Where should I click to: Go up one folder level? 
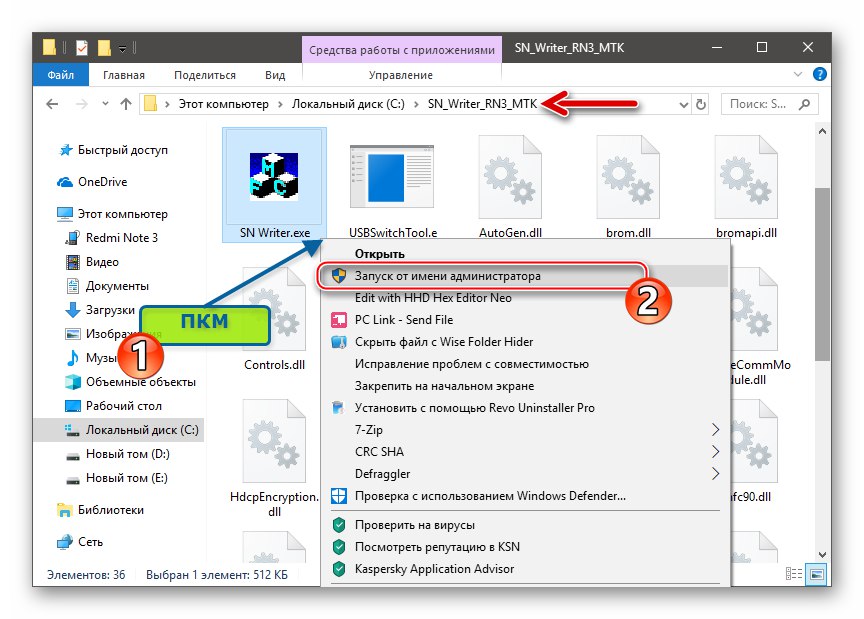pos(126,104)
